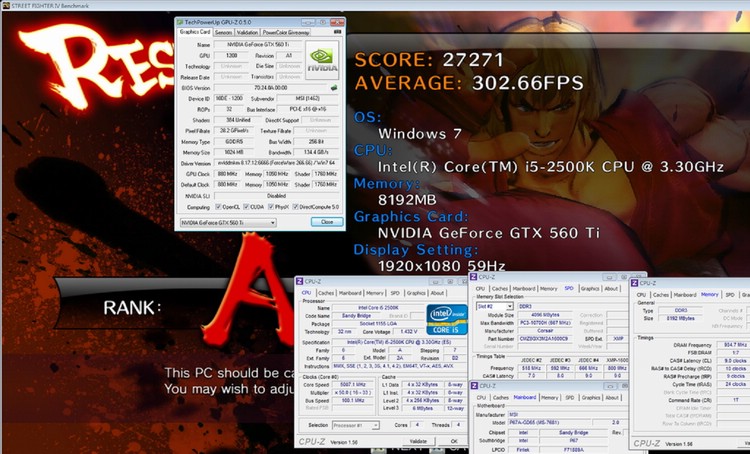This screenshot has height=454, width=750.
Task: Click the Command Rate value 1T
Action: coord(735,400)
